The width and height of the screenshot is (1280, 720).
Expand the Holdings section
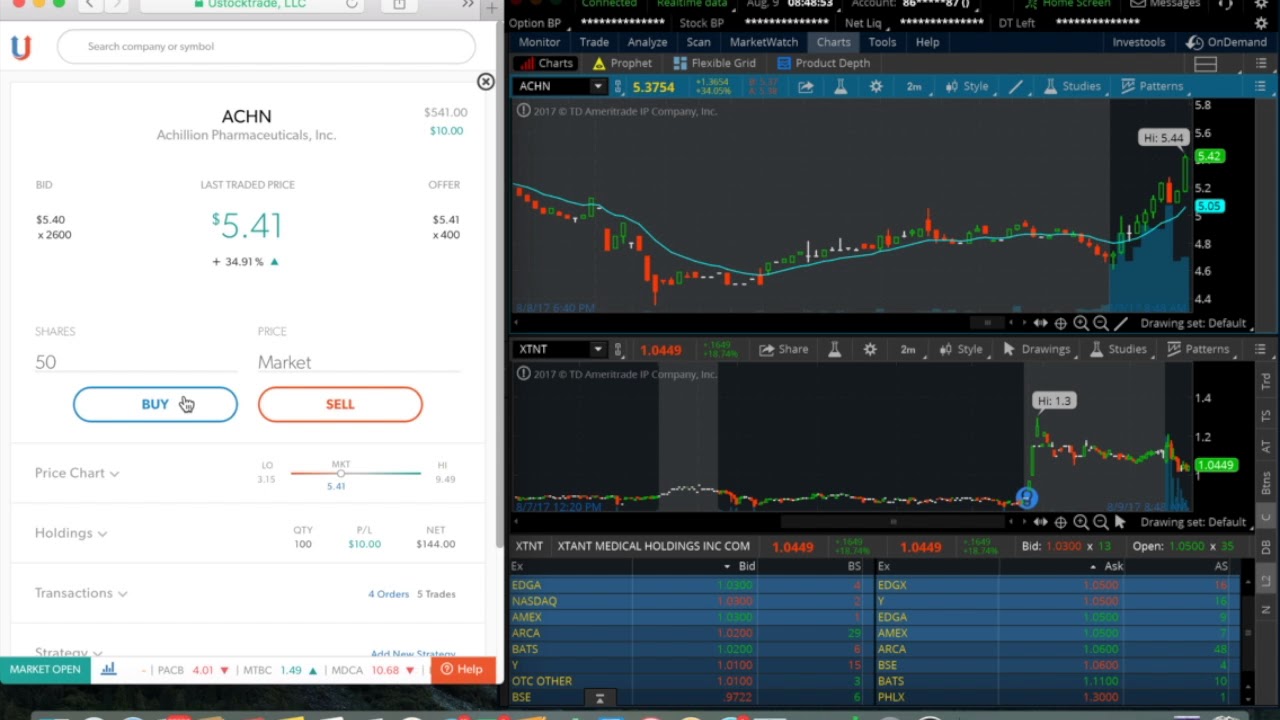click(x=71, y=533)
